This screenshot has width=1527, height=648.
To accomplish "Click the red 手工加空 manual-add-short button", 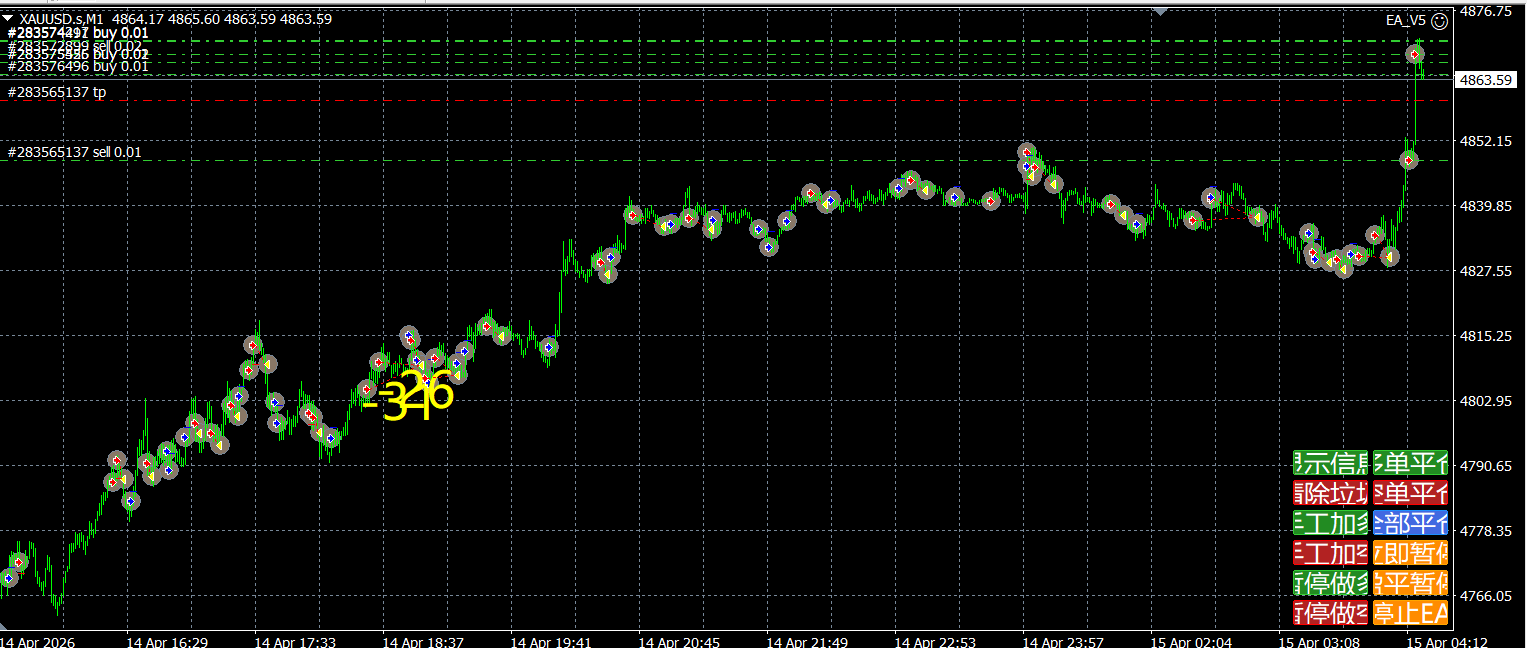I will coord(1330,552).
